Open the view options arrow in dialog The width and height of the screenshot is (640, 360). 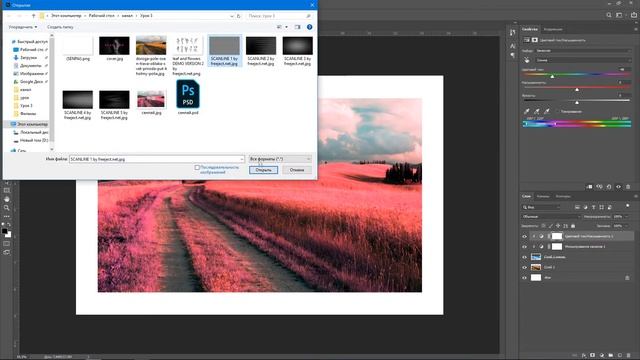(286, 27)
